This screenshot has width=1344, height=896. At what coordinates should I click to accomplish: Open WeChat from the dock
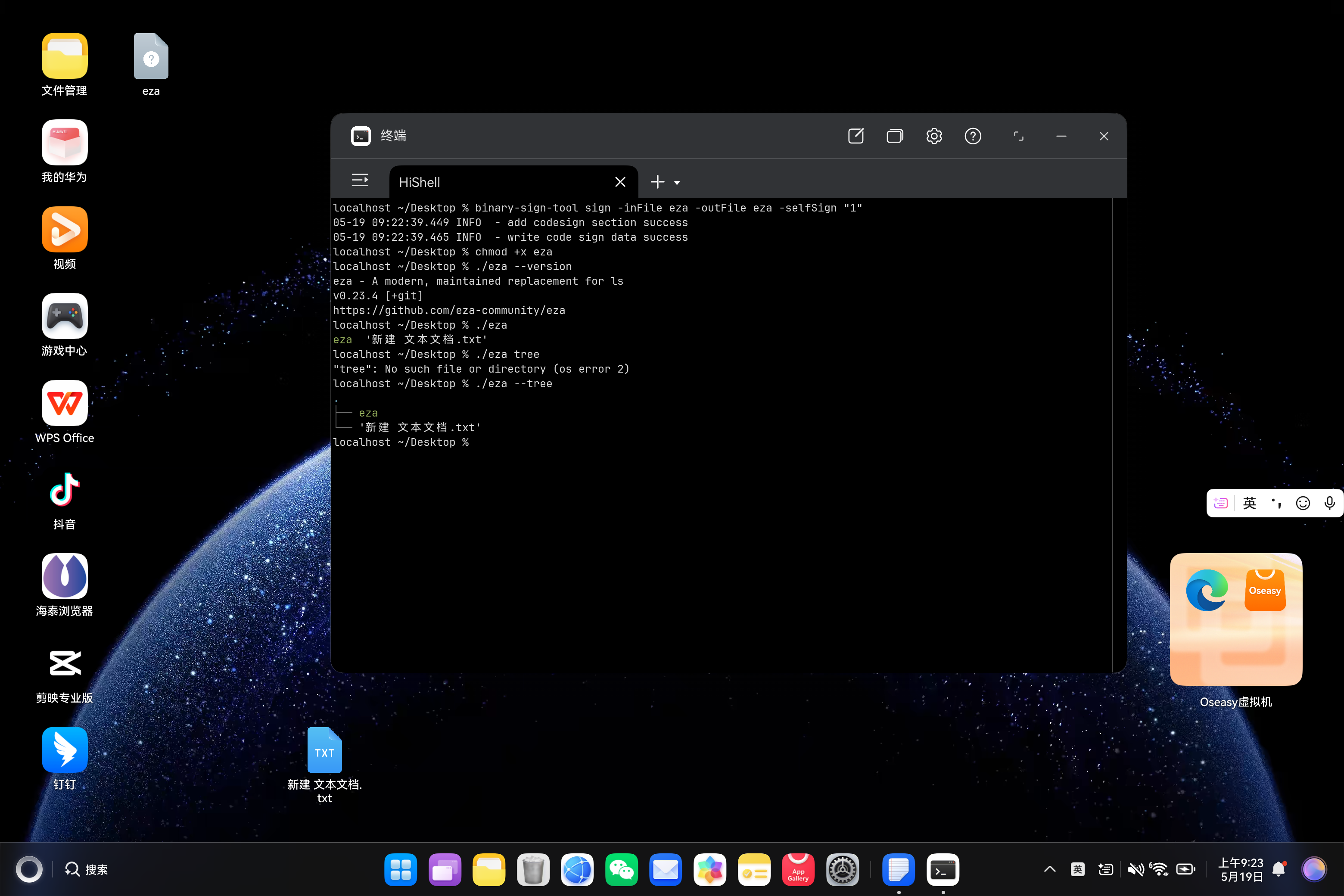pyautogui.click(x=621, y=869)
